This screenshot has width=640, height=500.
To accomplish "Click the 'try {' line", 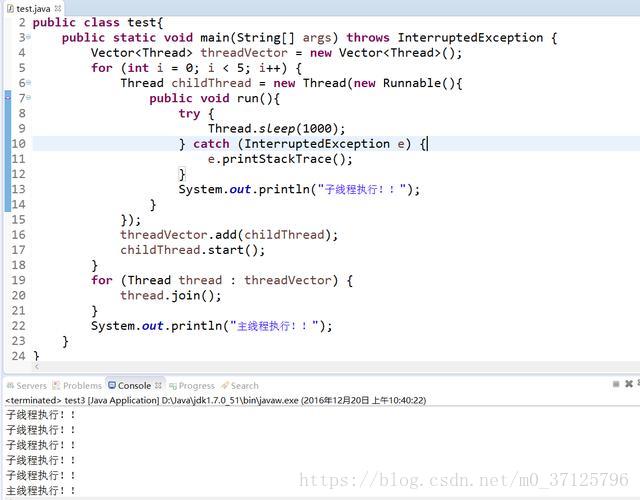I will [x=196, y=113].
